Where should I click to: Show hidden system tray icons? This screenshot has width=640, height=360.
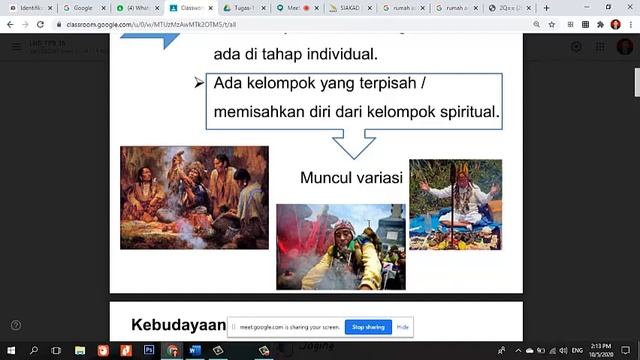[x=518, y=350]
